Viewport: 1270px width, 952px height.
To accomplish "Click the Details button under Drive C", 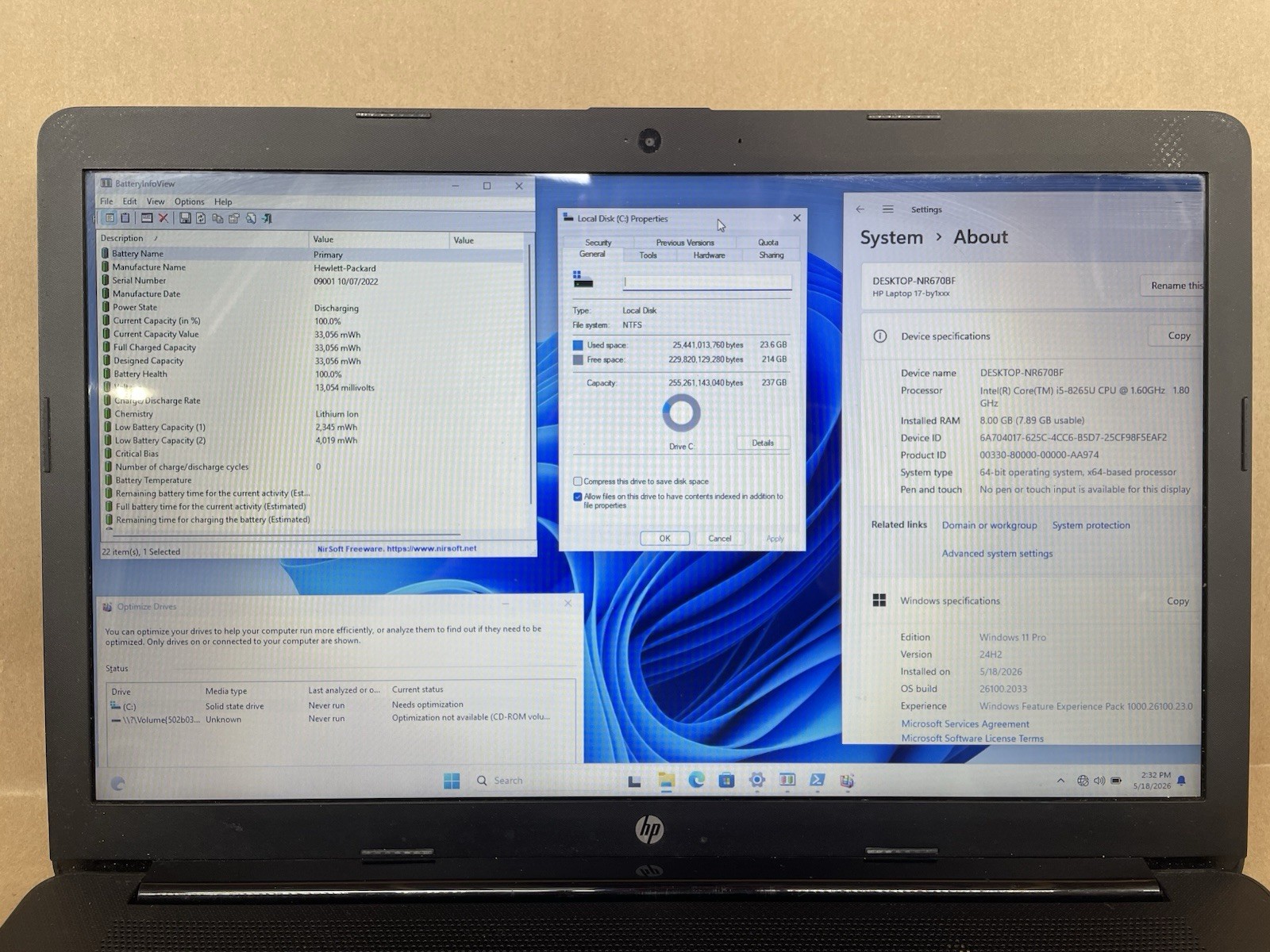I will (763, 443).
